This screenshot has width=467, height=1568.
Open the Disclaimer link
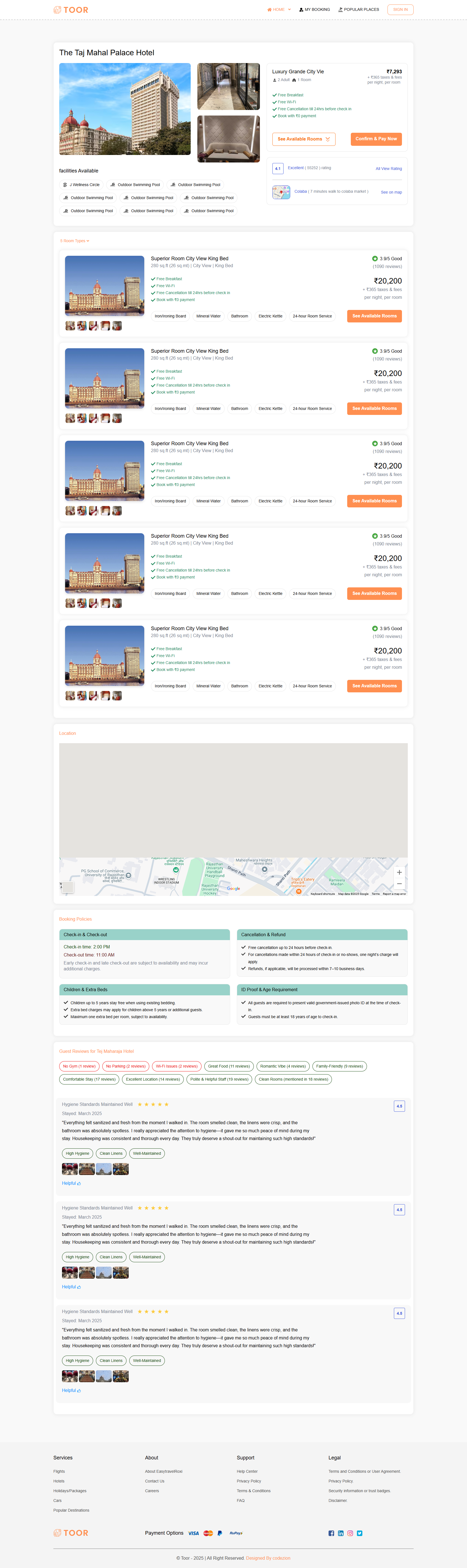point(338,1501)
